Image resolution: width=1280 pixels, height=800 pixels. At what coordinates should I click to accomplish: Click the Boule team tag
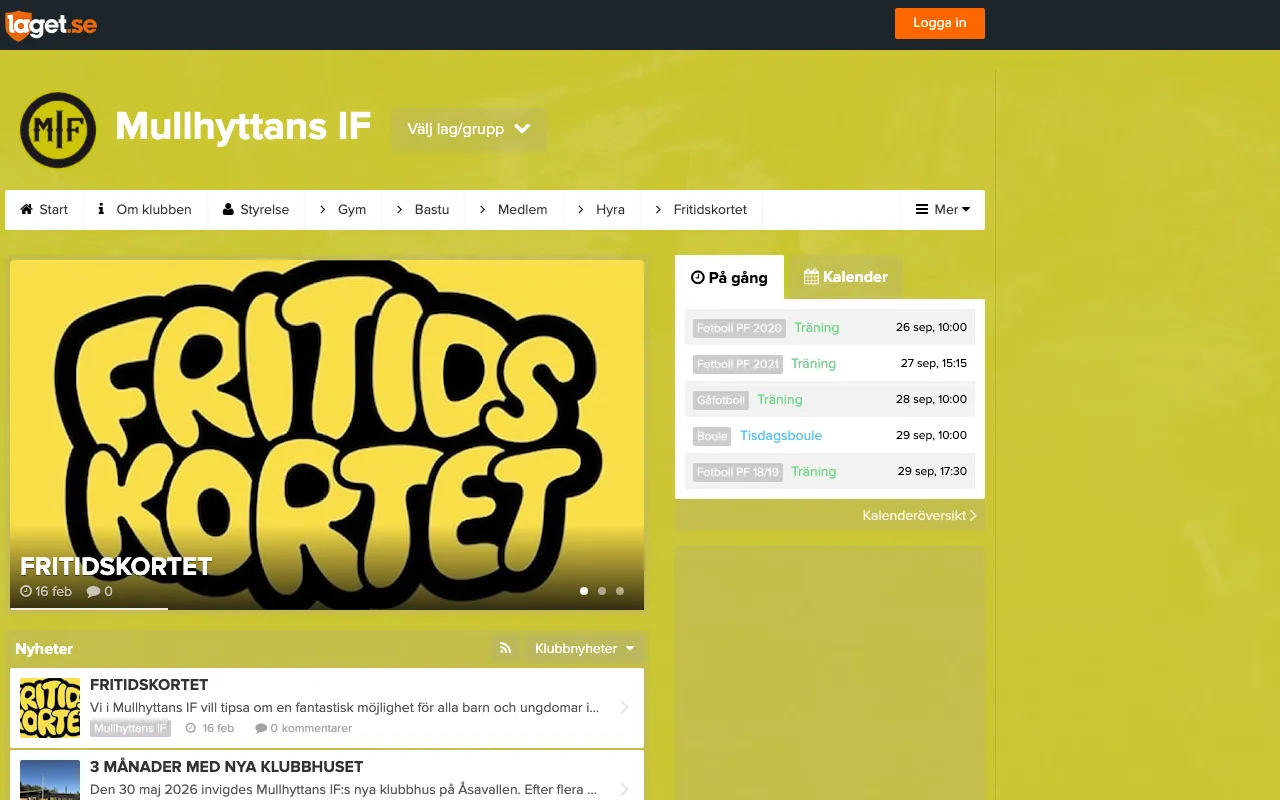pyautogui.click(x=712, y=436)
